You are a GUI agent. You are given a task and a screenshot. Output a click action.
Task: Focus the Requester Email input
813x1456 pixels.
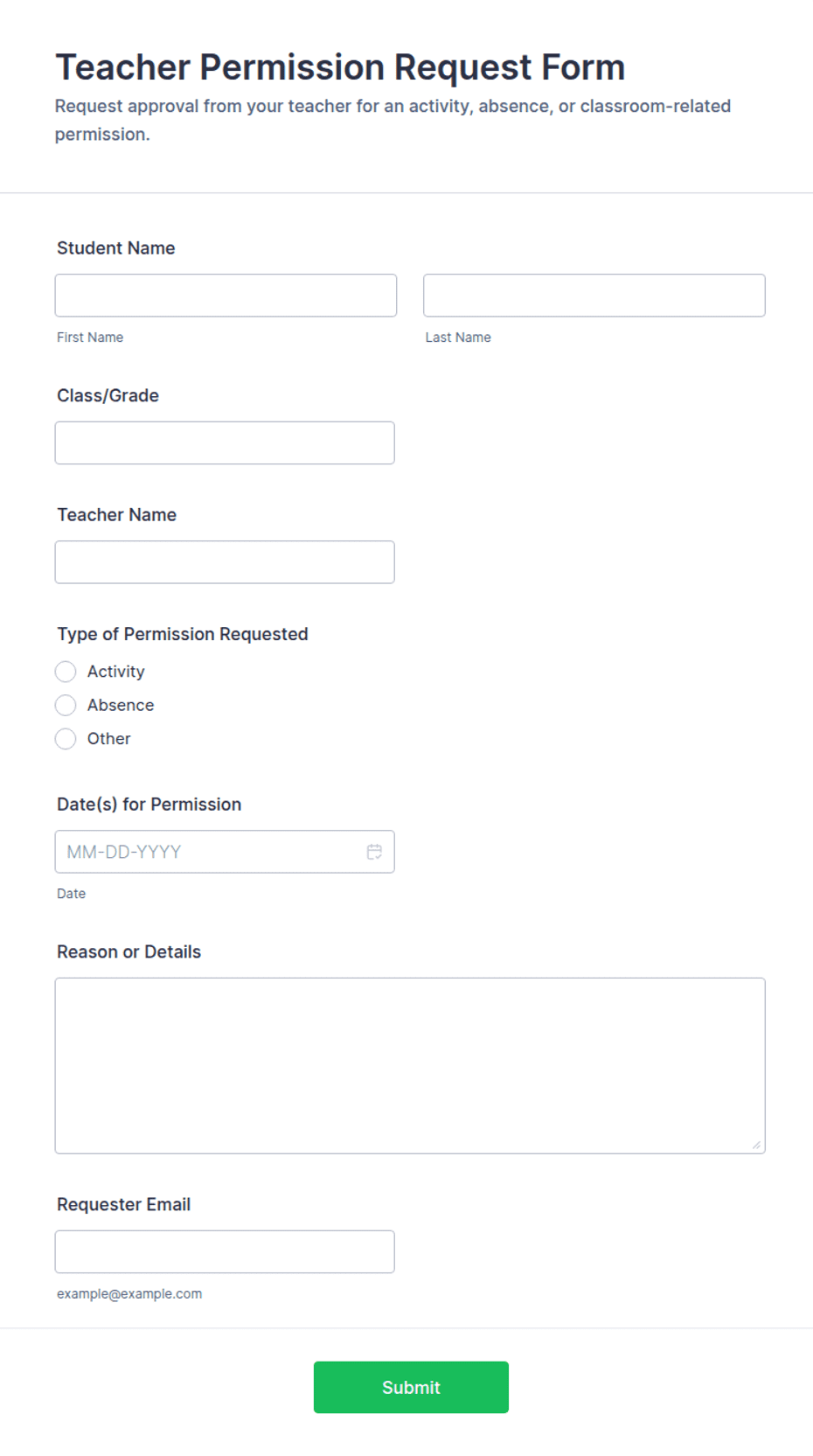point(225,1252)
